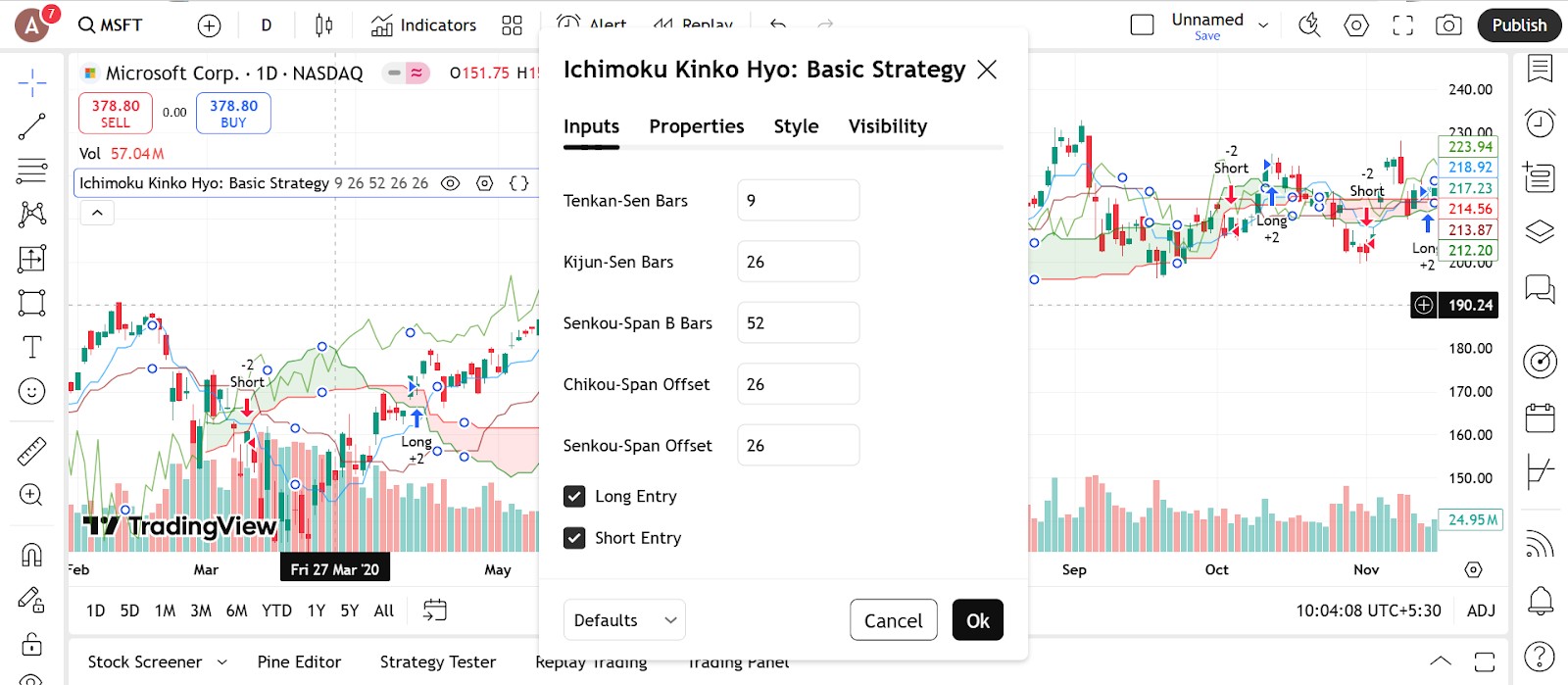Edit the Senkou-Span Offset input field
This screenshot has width=1568, height=685.
click(x=798, y=445)
